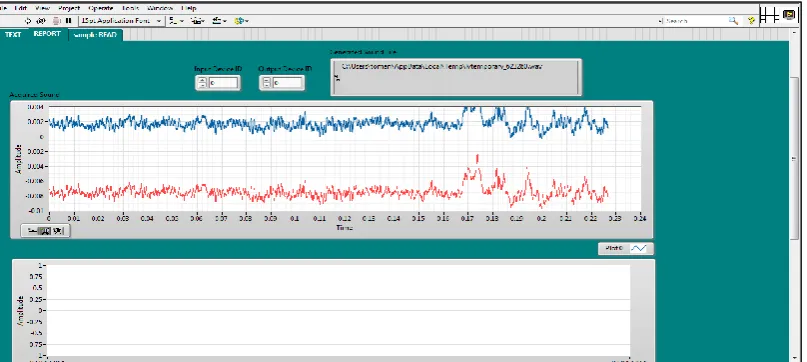Click the Run Continuously toolbar icon
Screen dimensions: 807x362
41,21
